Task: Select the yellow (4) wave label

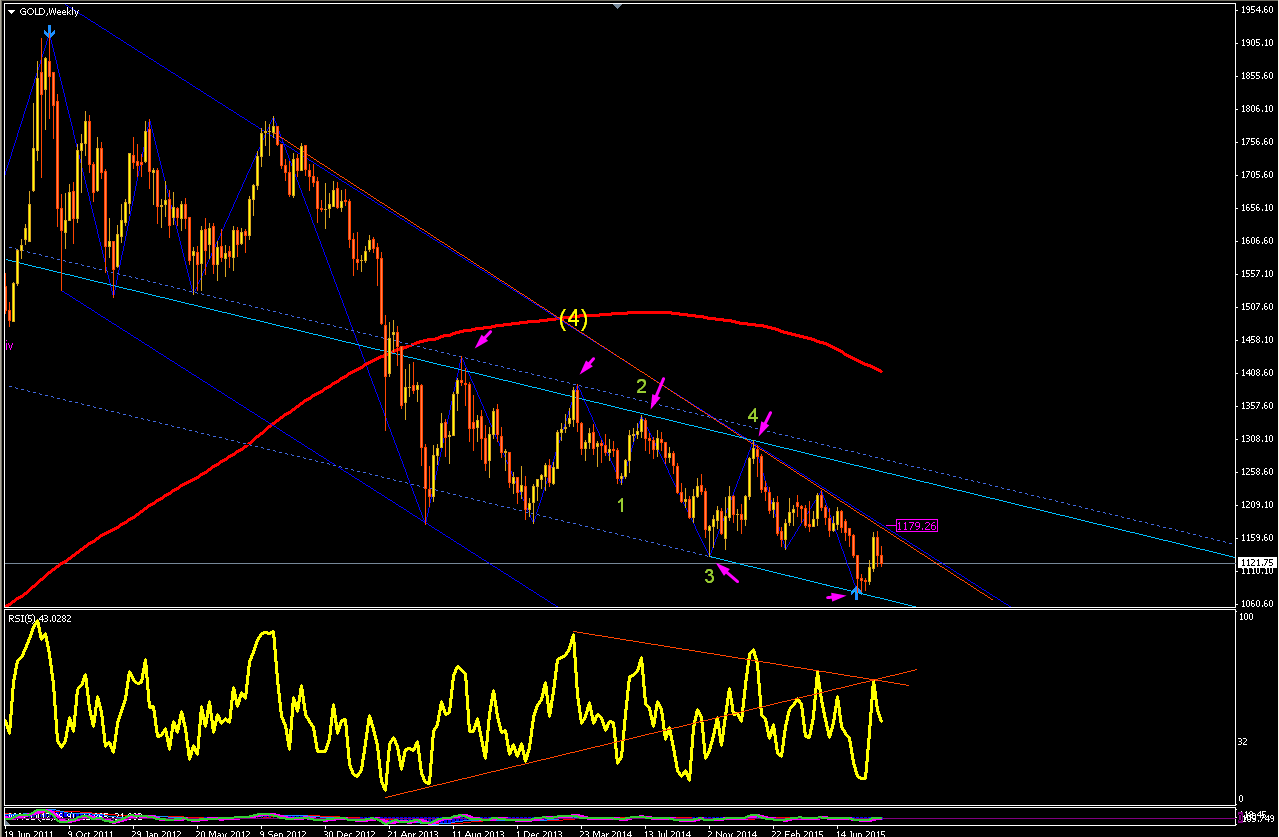Action: click(x=573, y=319)
